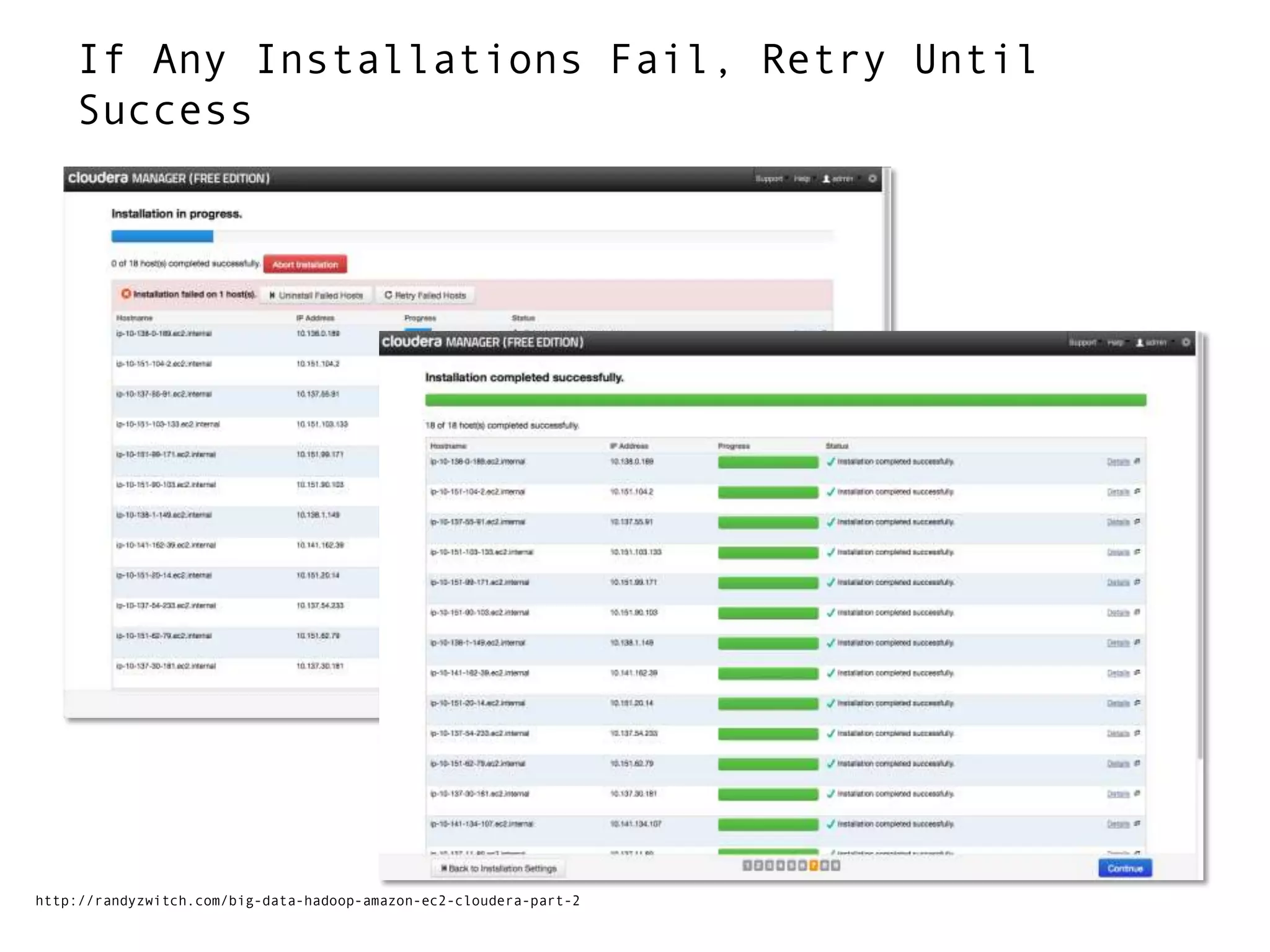
Task: Select ip-10-151-104-2.ec2.internal in back window
Action: pos(164,364)
